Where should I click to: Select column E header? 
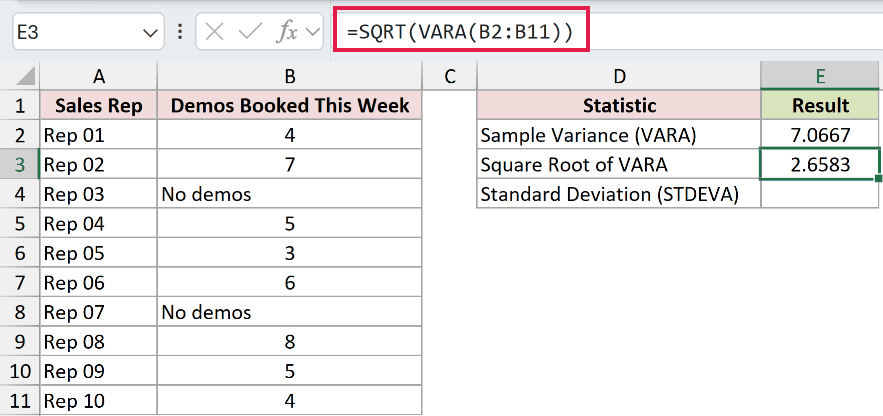tap(820, 77)
